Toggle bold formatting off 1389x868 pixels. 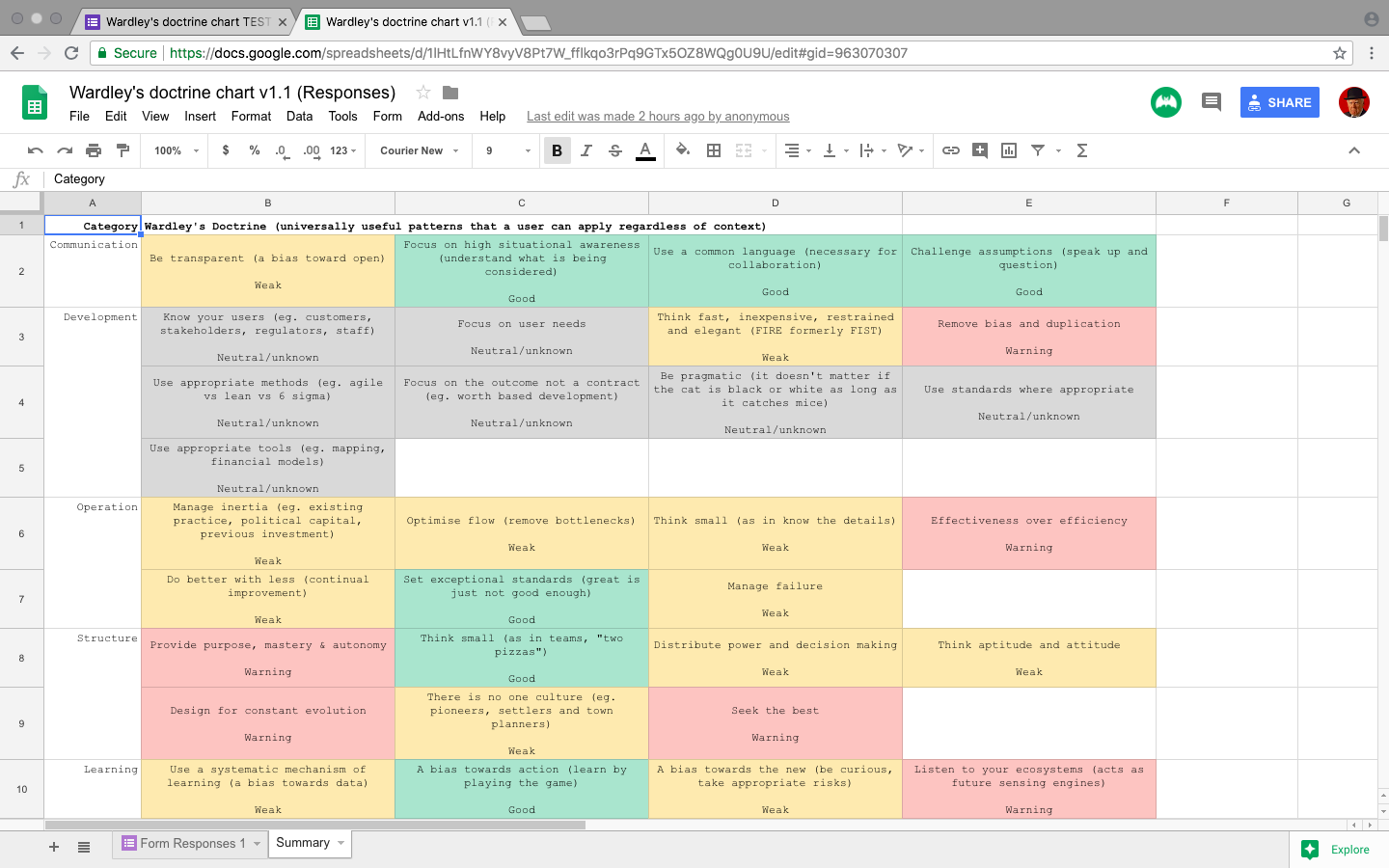pos(556,150)
